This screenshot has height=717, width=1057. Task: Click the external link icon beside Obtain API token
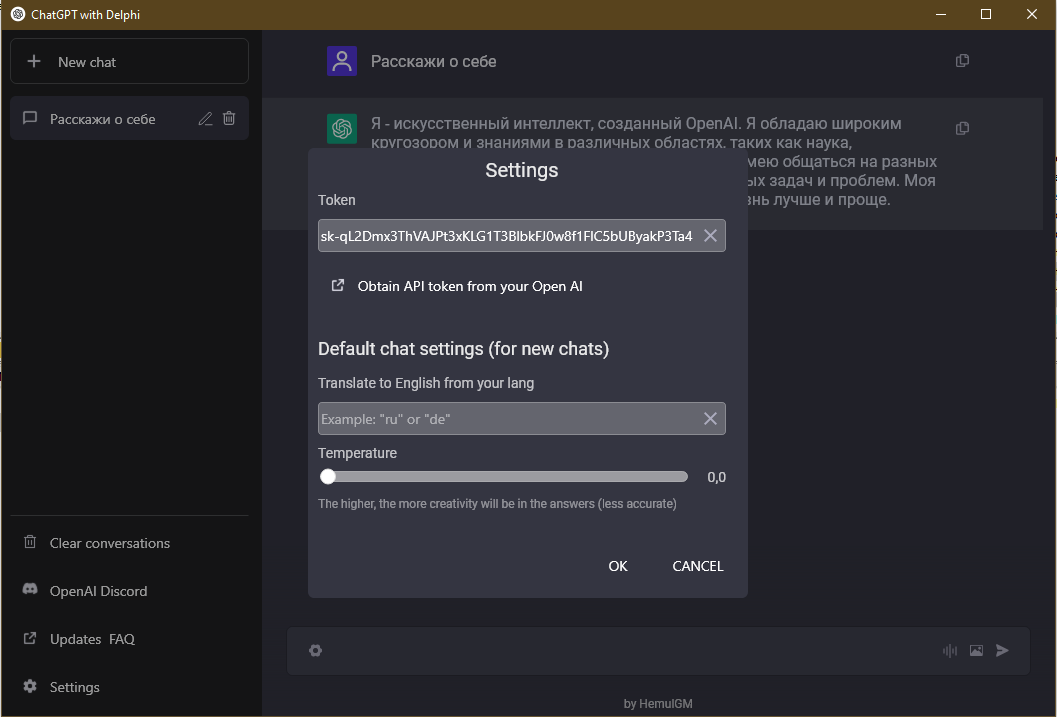[338, 286]
